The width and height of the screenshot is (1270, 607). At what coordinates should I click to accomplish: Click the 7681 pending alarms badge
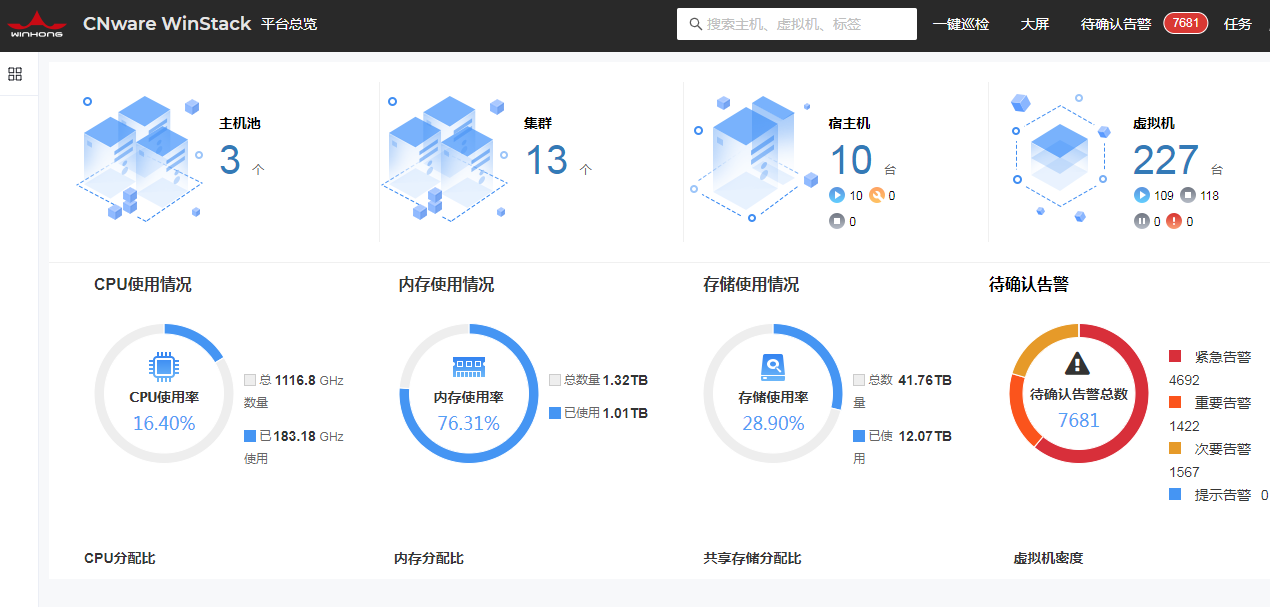(x=1185, y=23)
